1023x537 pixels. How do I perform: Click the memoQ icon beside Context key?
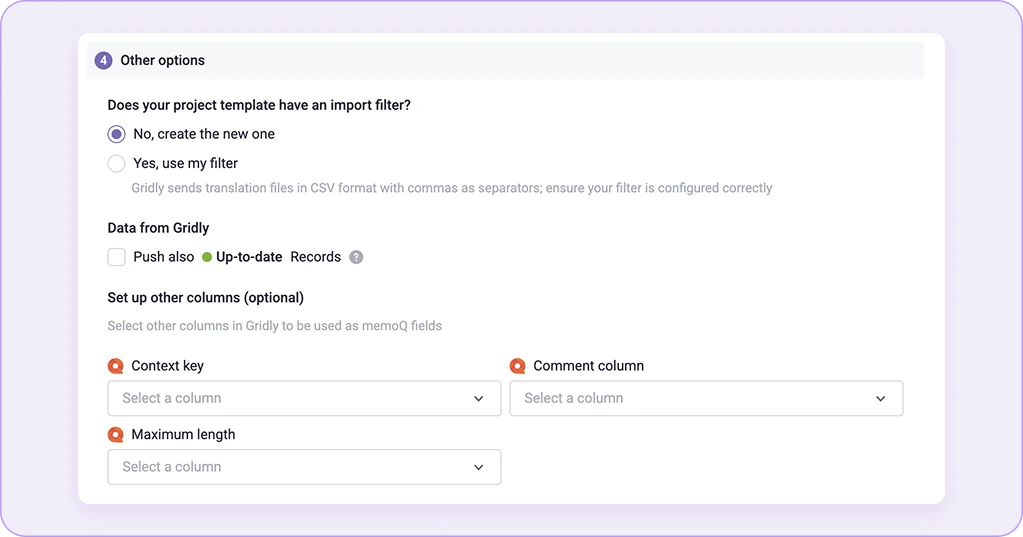click(115, 366)
